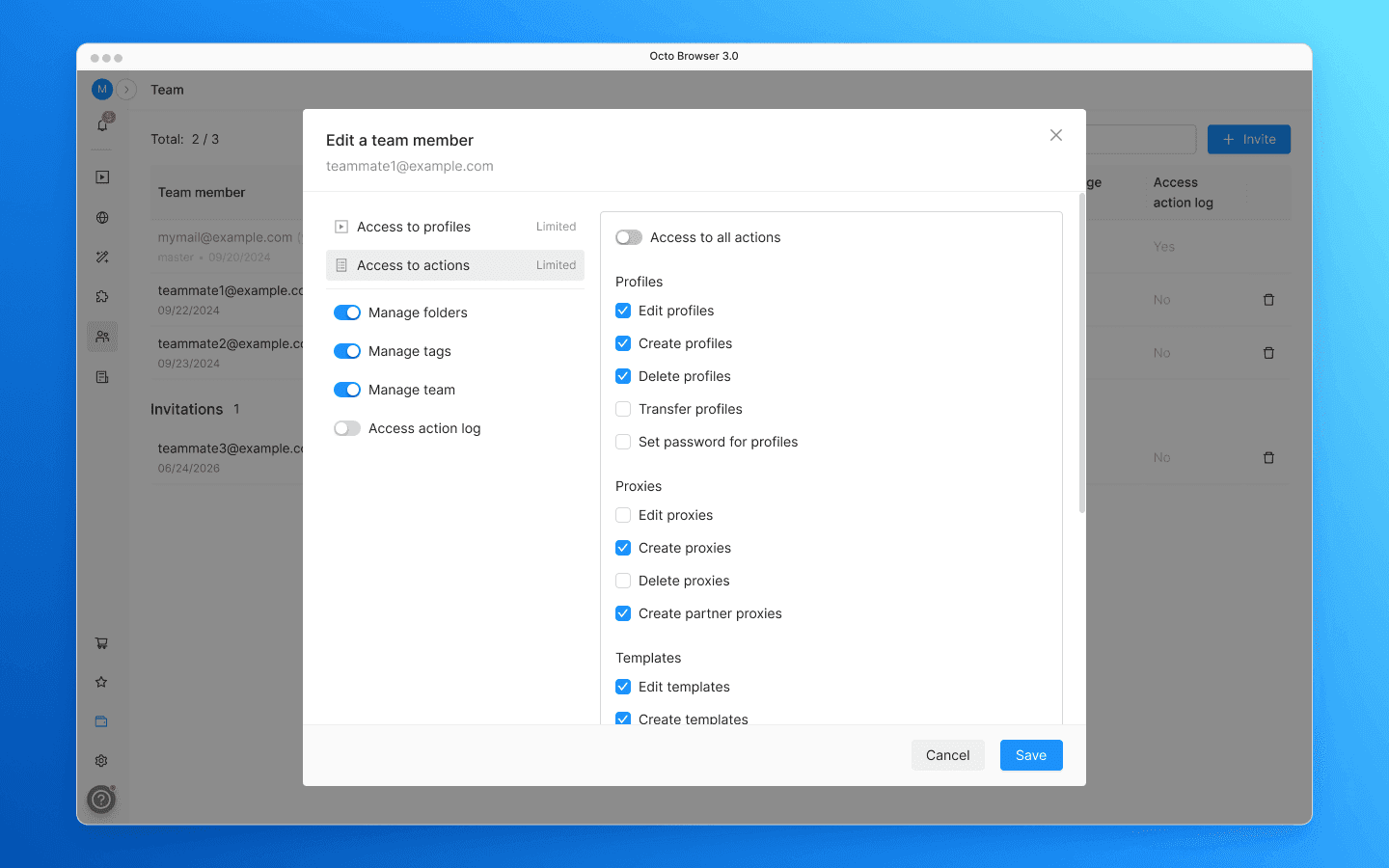Open the notifications bell icon in sidebar
The height and width of the screenshot is (868, 1389).
[103, 123]
